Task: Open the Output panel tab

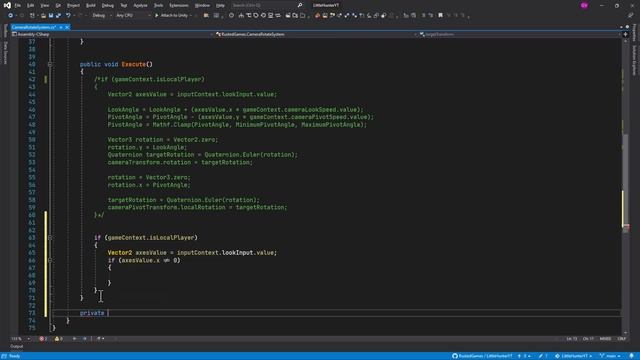Action: pyautogui.click(x=17, y=347)
